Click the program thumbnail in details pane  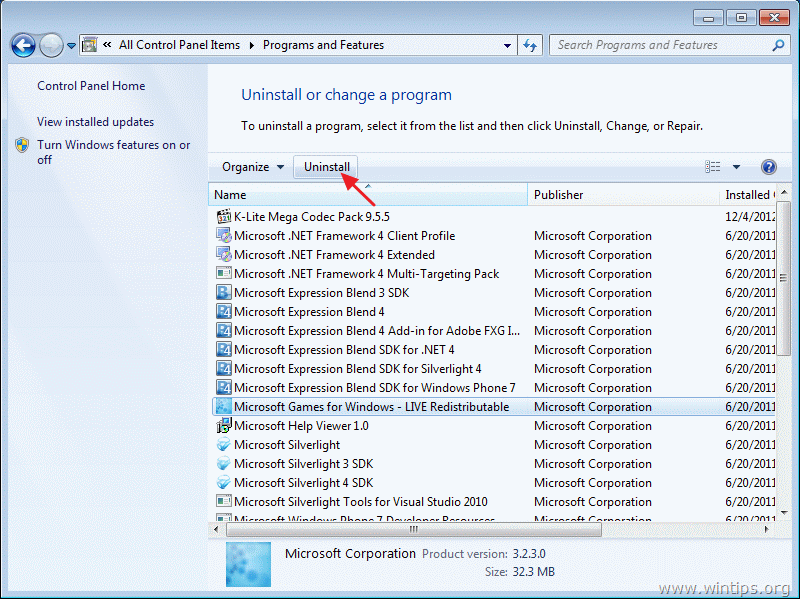[248, 564]
